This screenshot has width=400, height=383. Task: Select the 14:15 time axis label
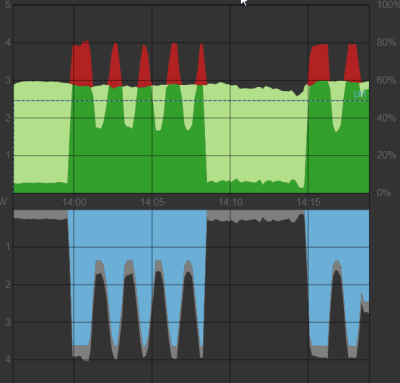(308, 202)
